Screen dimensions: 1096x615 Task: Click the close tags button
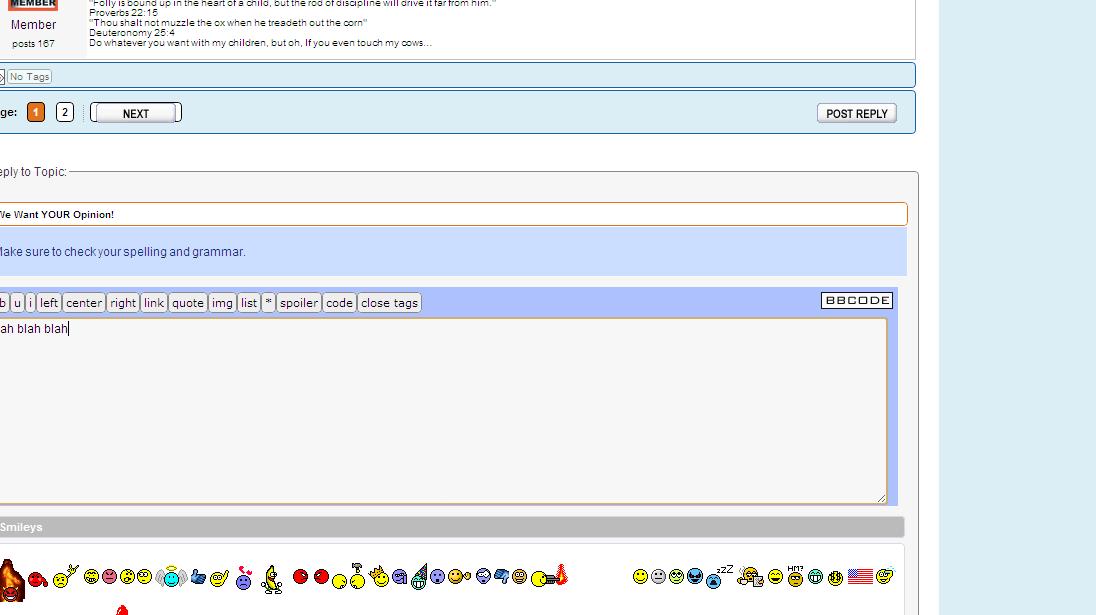tap(390, 303)
